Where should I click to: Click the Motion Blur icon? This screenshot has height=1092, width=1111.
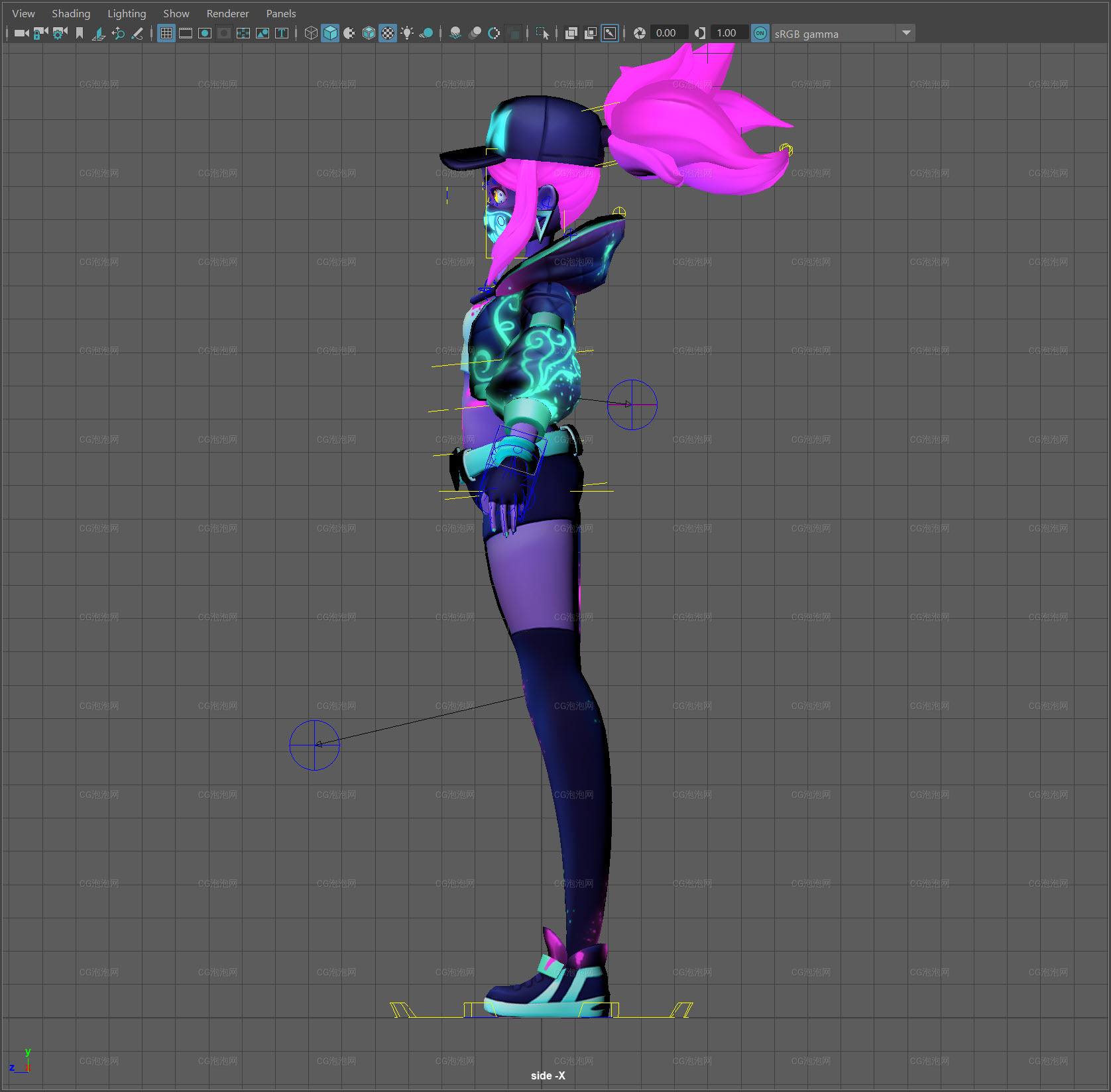tap(475, 33)
